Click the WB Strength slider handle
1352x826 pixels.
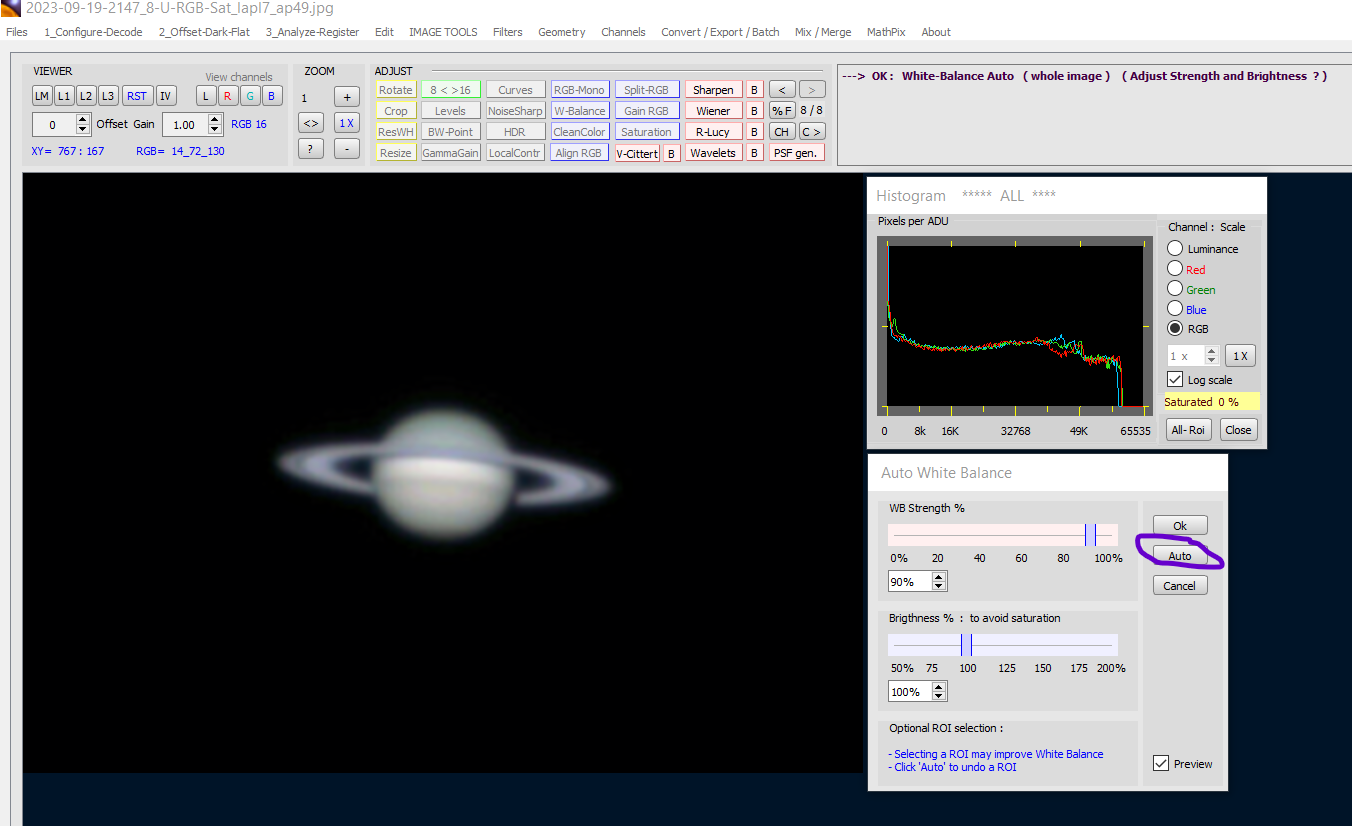coord(1090,535)
